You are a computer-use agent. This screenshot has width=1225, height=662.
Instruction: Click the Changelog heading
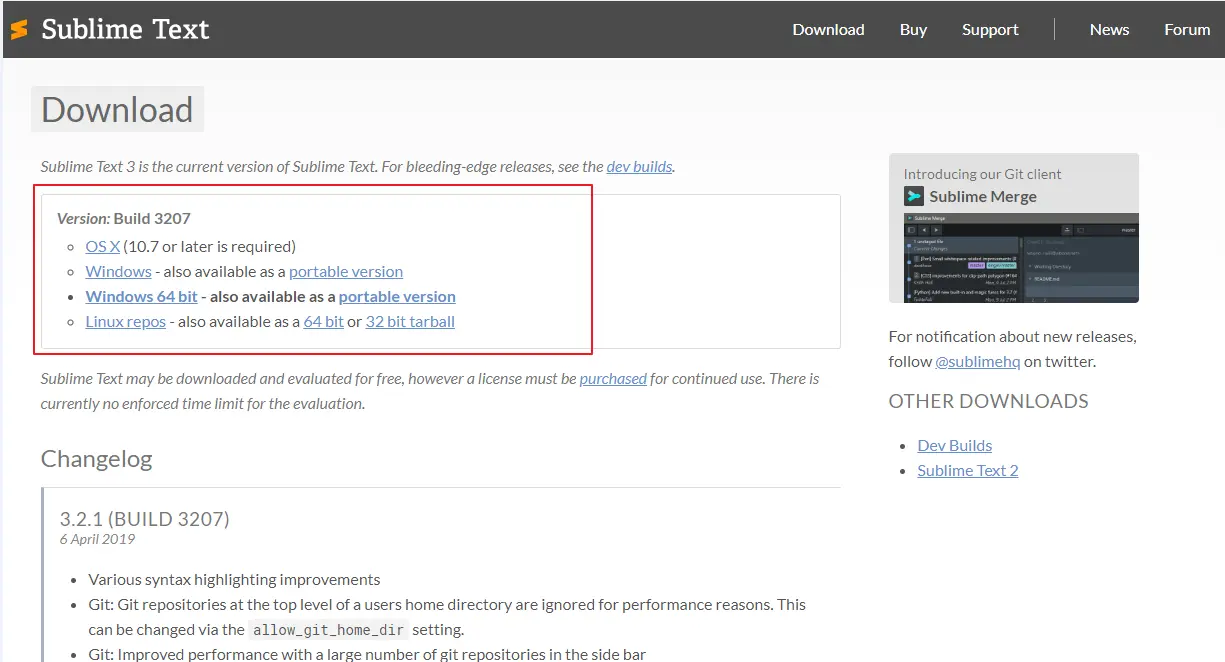(x=96, y=459)
